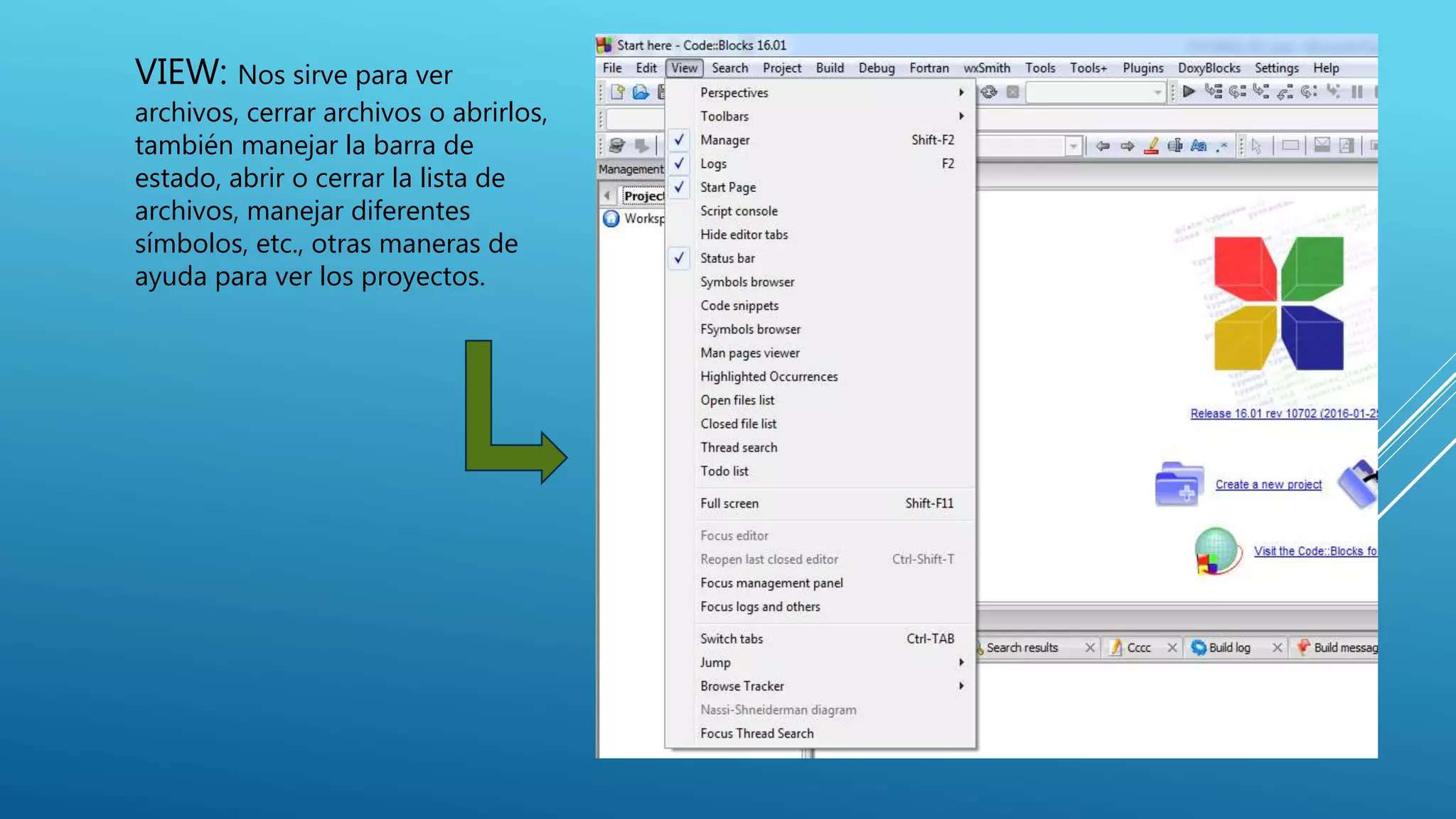Screen dimensions: 1456x819
Task: Click the Step into debugger icon
Action: click(x=1261, y=92)
